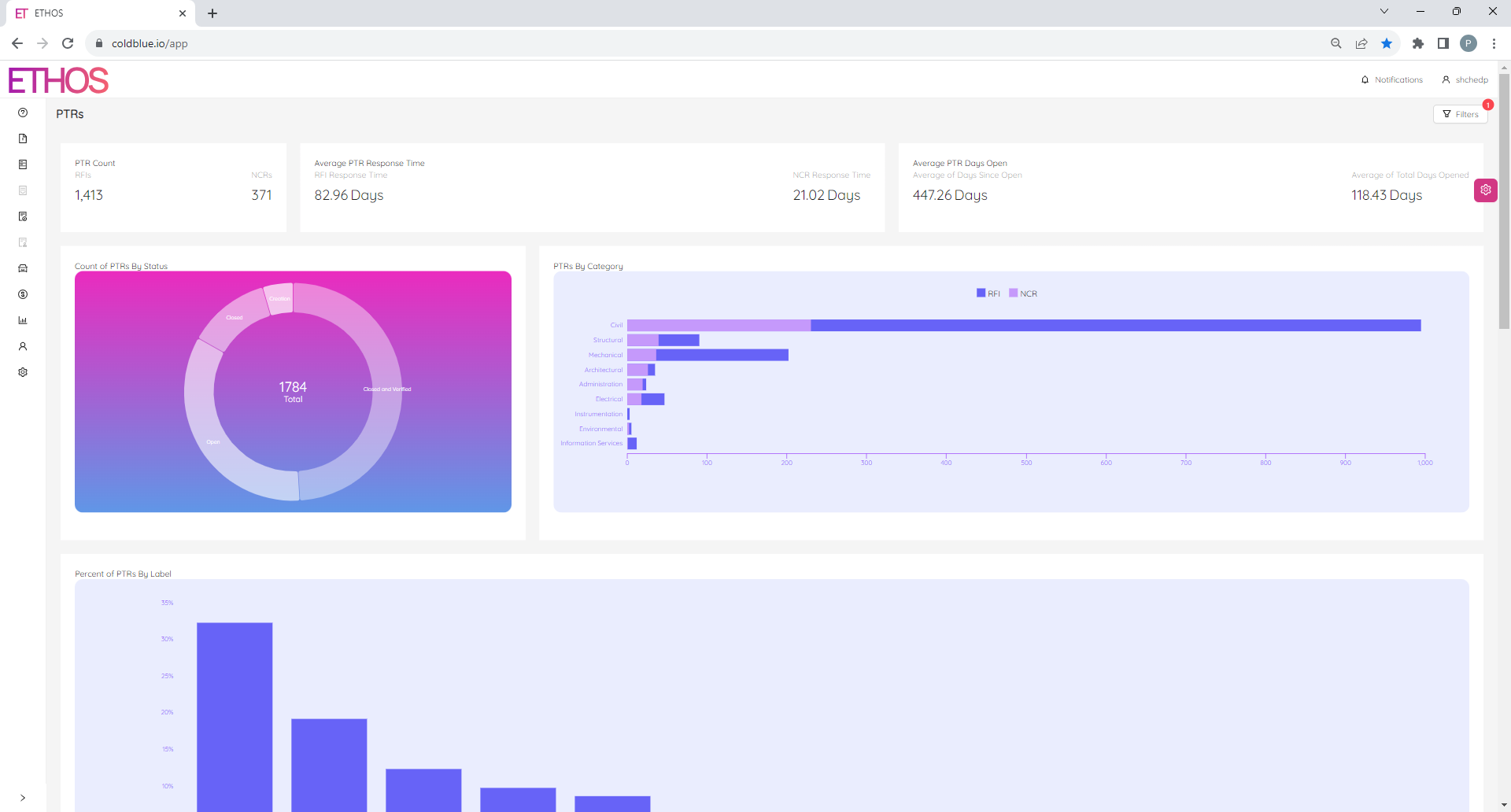The width and height of the screenshot is (1511, 812).
Task: Open the currency icon in the sidebar
Action: click(x=23, y=294)
